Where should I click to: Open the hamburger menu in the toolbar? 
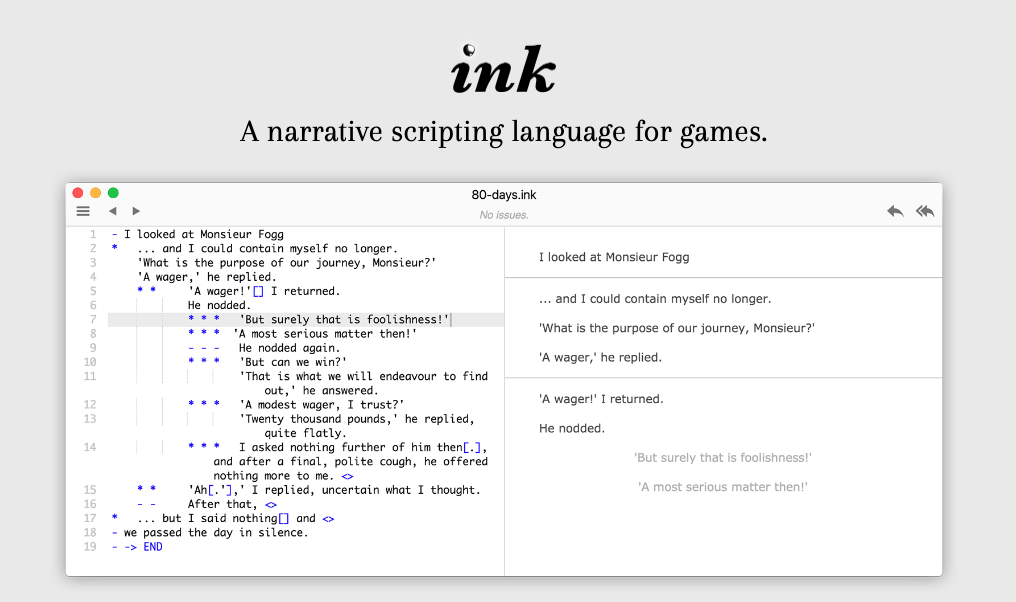pyautogui.click(x=83, y=211)
